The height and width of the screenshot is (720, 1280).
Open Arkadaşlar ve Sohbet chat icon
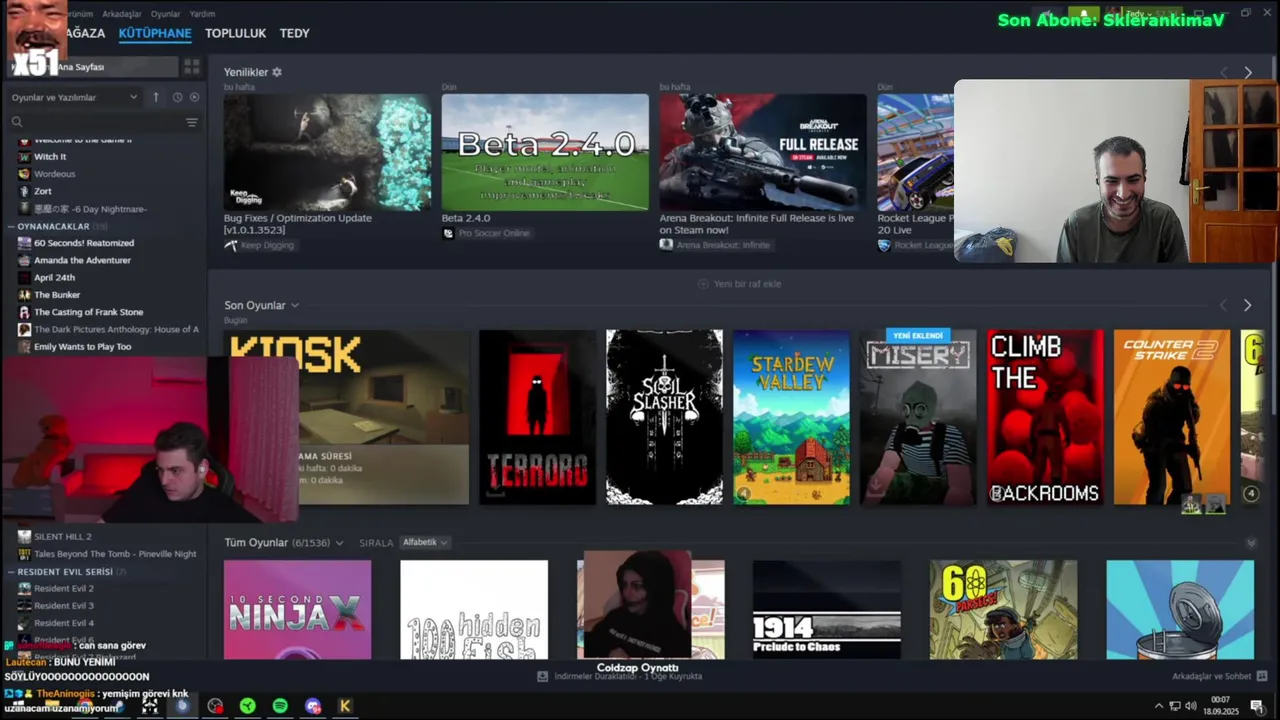[x=1262, y=676]
